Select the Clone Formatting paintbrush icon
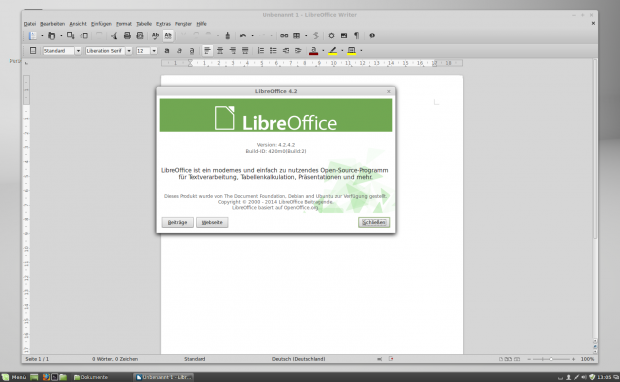 click(227, 36)
